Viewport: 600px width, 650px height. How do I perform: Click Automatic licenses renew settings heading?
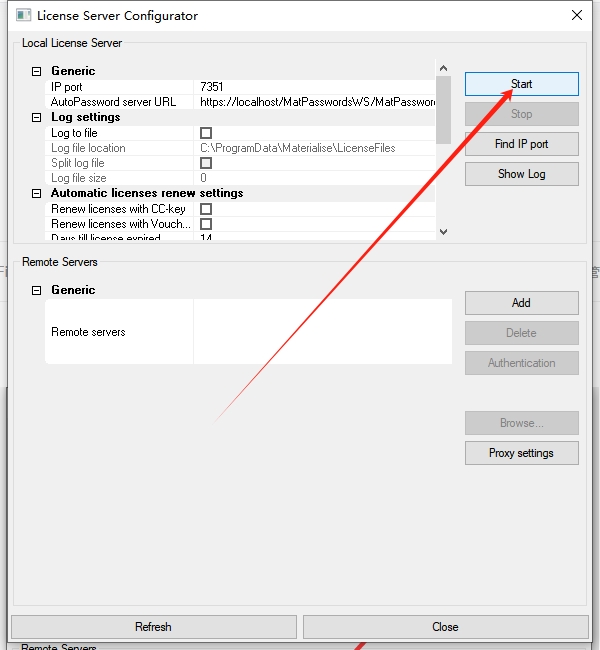(147, 193)
